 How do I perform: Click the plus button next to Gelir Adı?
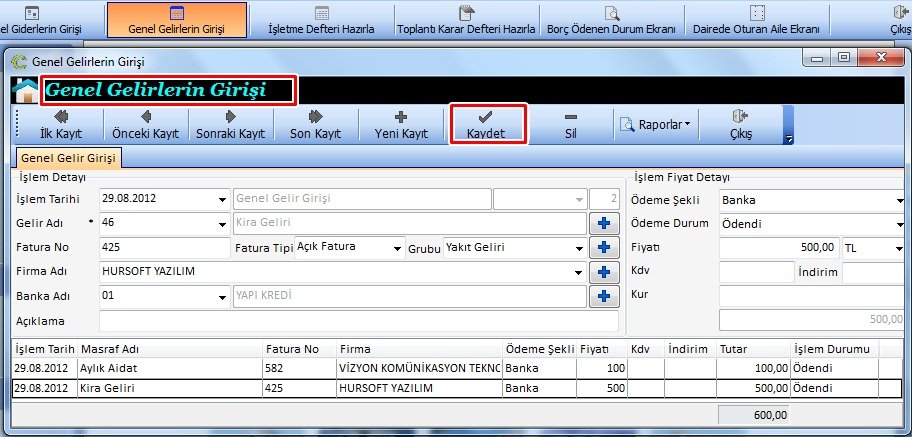coord(602,223)
